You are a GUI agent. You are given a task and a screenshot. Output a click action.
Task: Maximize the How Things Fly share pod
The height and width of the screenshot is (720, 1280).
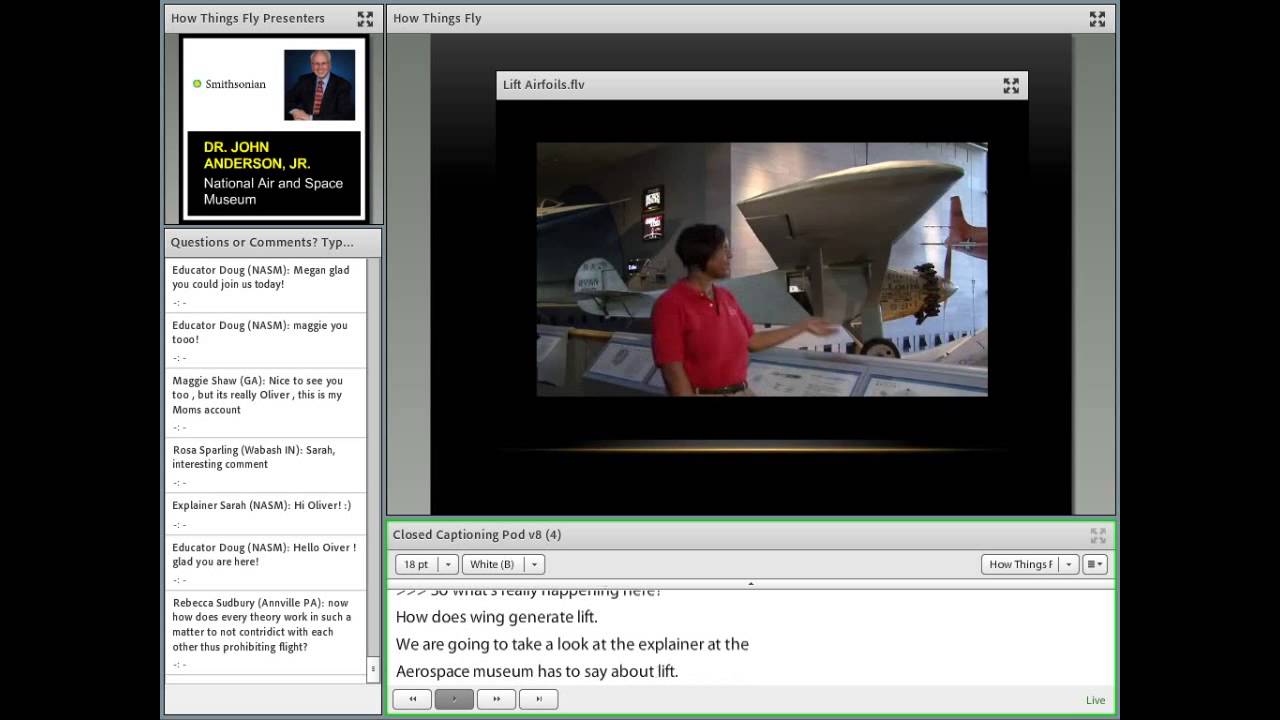[x=1097, y=19]
